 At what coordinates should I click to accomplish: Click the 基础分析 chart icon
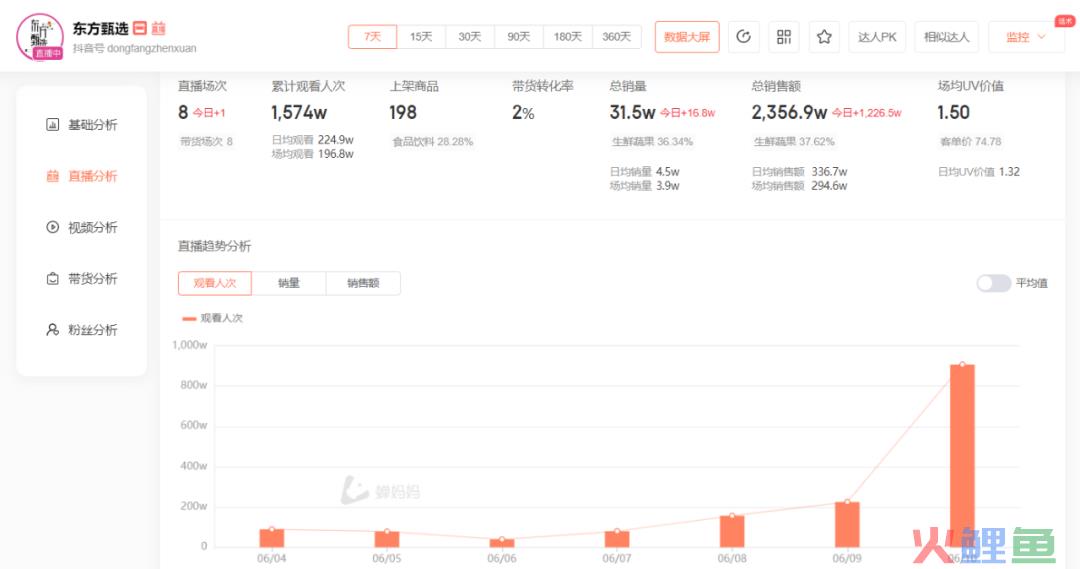tap(52, 125)
